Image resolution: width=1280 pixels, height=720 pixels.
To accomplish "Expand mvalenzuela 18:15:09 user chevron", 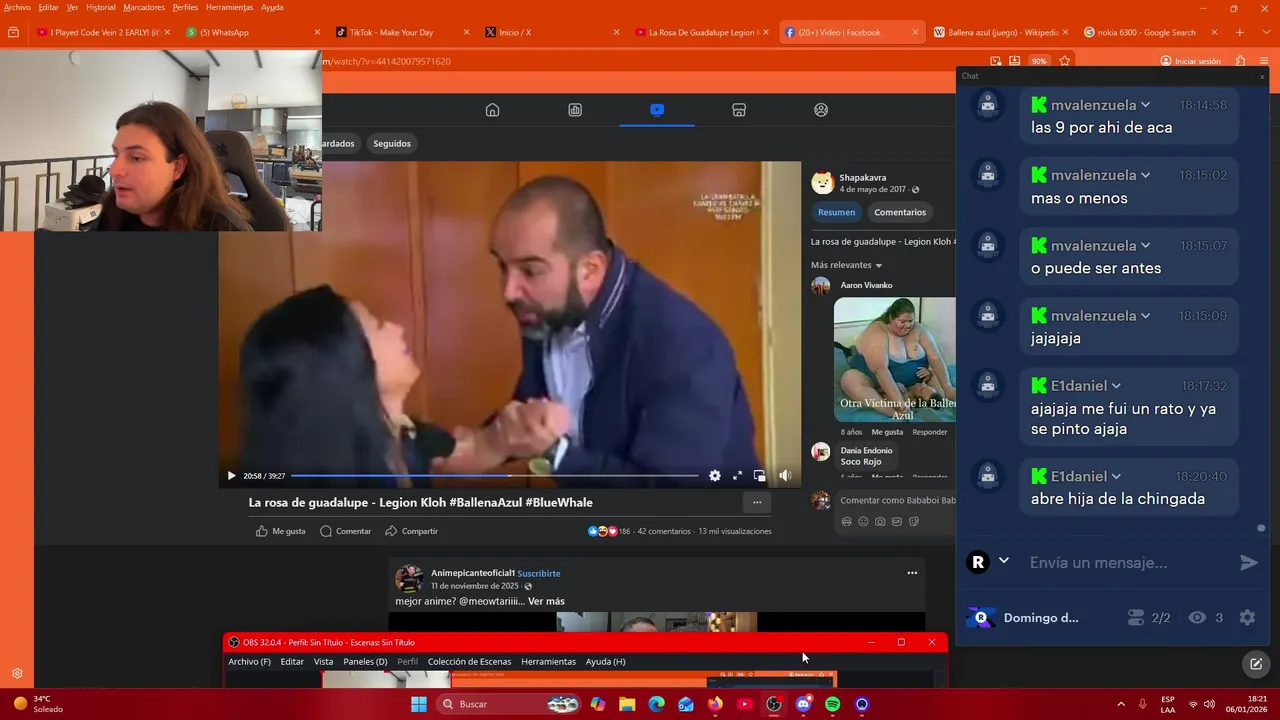I will point(1145,315).
